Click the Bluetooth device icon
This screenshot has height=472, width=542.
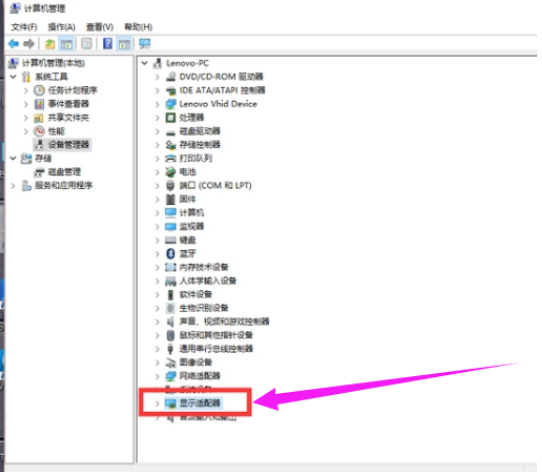tap(170, 253)
